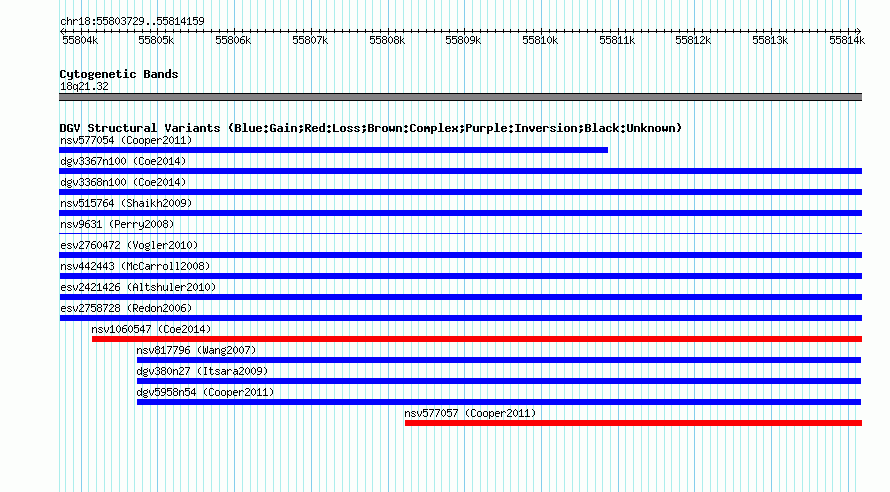Click the blue gain bar under dgv3367n100
The image size is (890, 492).
click(x=460, y=171)
